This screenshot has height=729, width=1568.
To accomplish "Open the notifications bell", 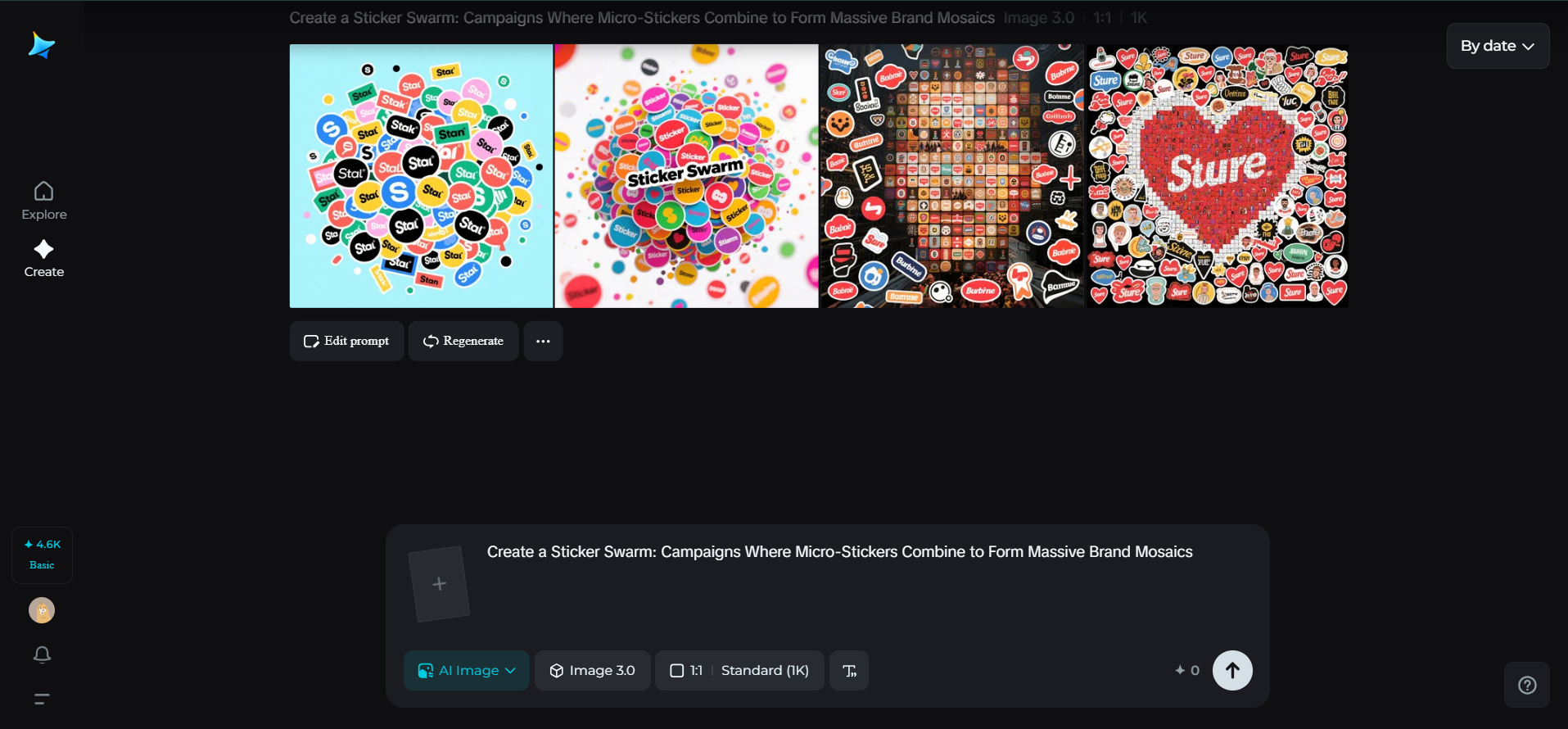I will [42, 654].
